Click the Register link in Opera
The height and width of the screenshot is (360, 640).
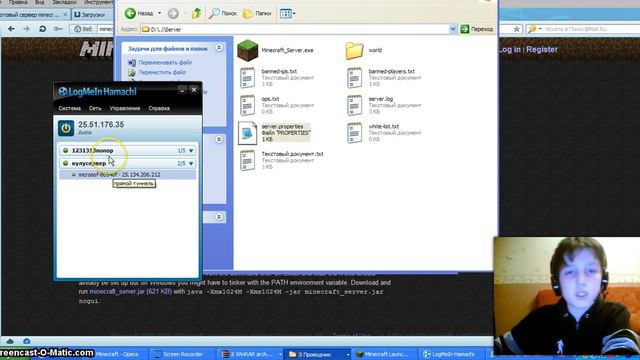click(542, 49)
